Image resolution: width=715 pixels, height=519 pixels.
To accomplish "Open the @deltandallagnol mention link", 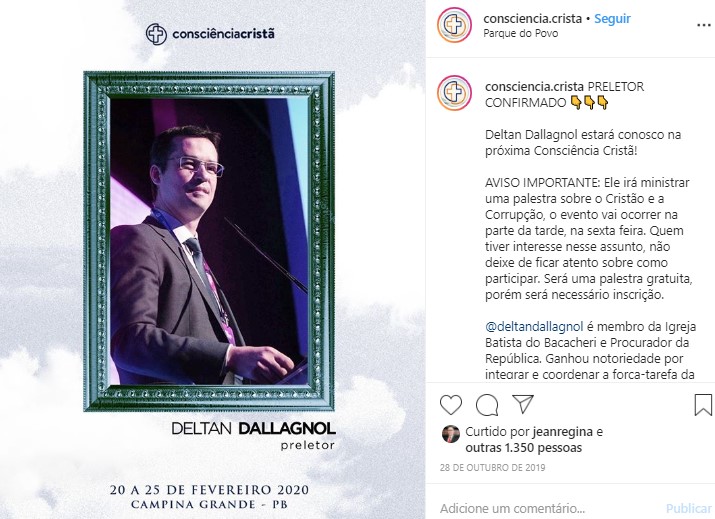I will click(x=534, y=327).
